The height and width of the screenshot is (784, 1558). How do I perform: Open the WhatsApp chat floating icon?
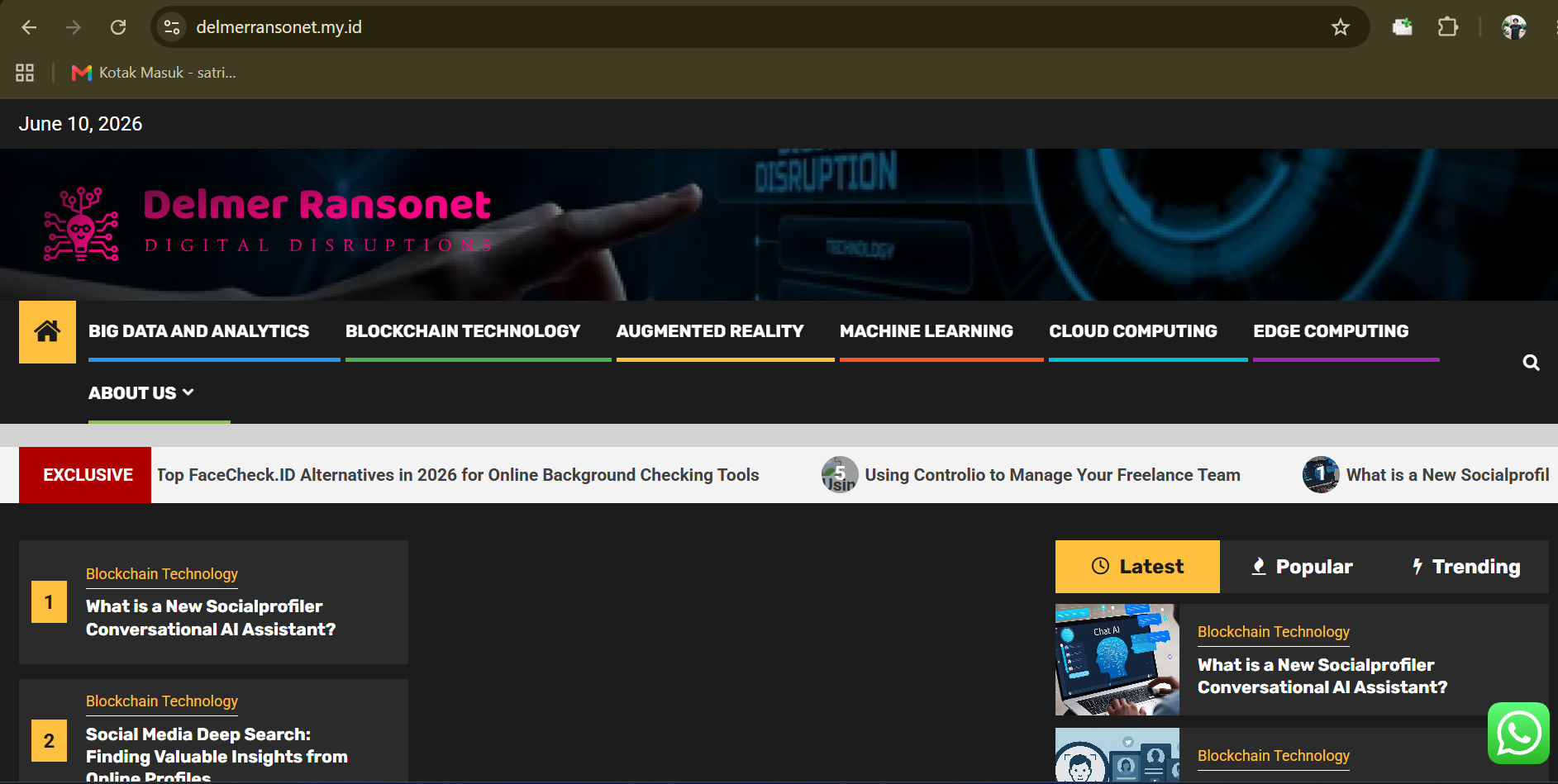click(x=1518, y=733)
